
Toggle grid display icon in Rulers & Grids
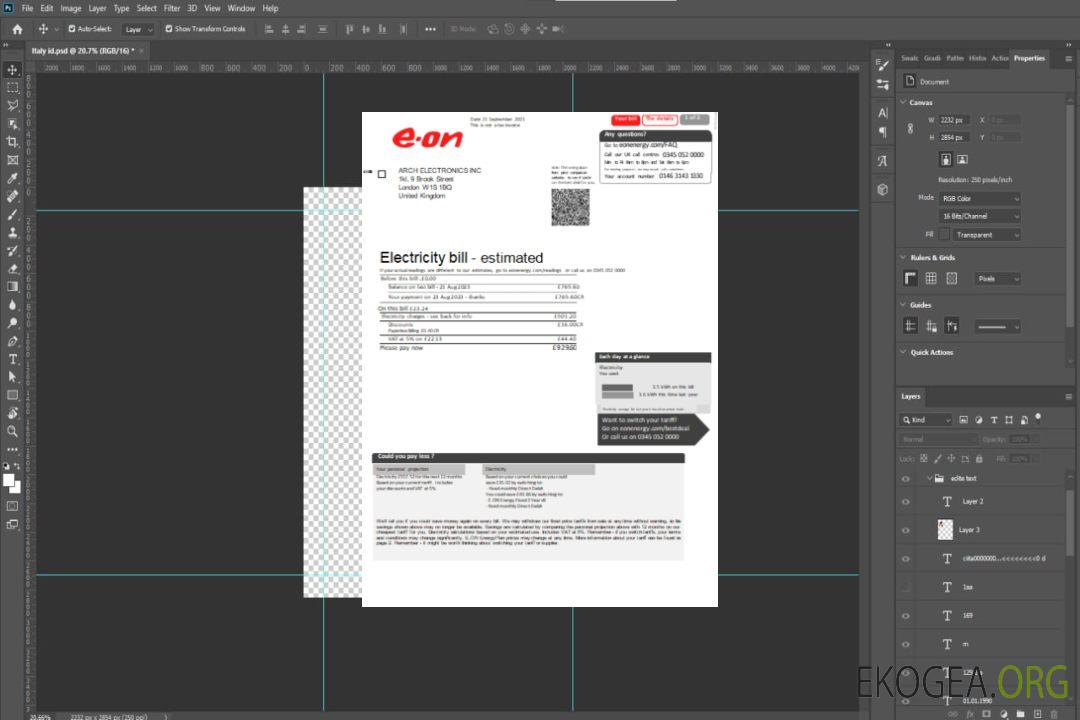point(931,279)
